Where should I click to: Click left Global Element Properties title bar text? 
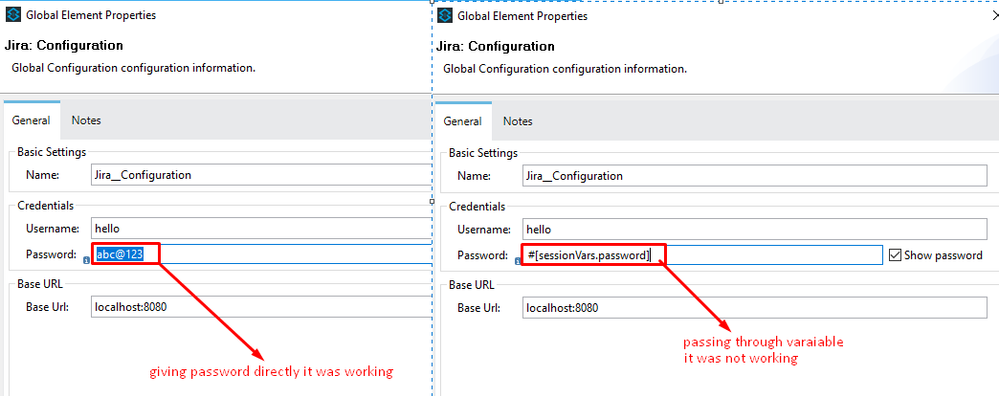(91, 15)
